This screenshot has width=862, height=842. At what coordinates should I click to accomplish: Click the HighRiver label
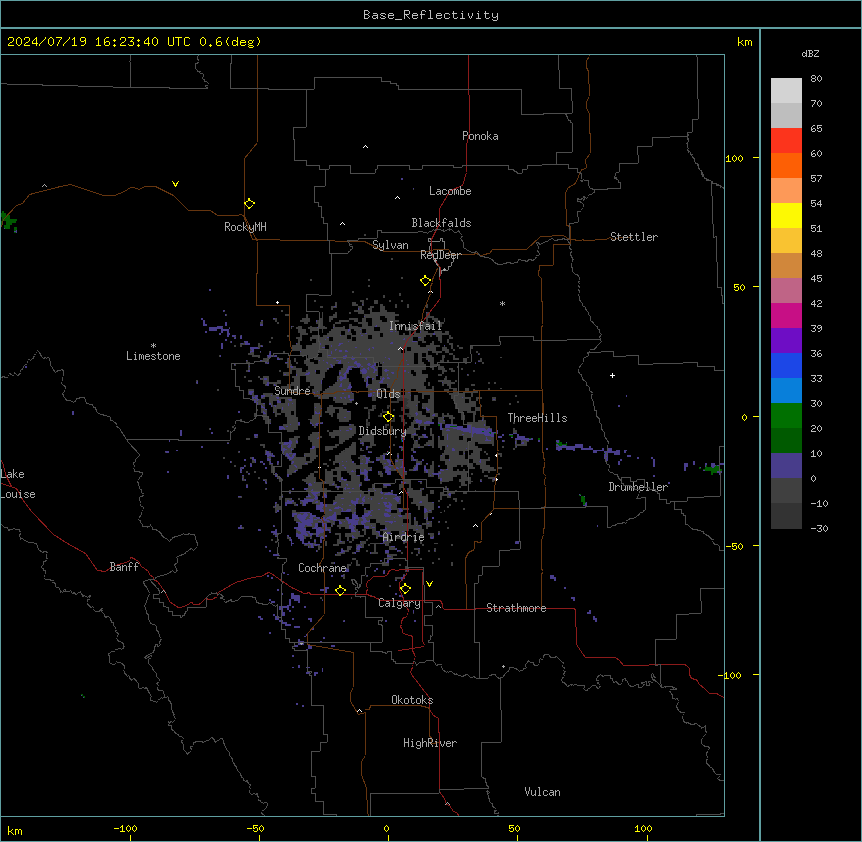point(430,743)
